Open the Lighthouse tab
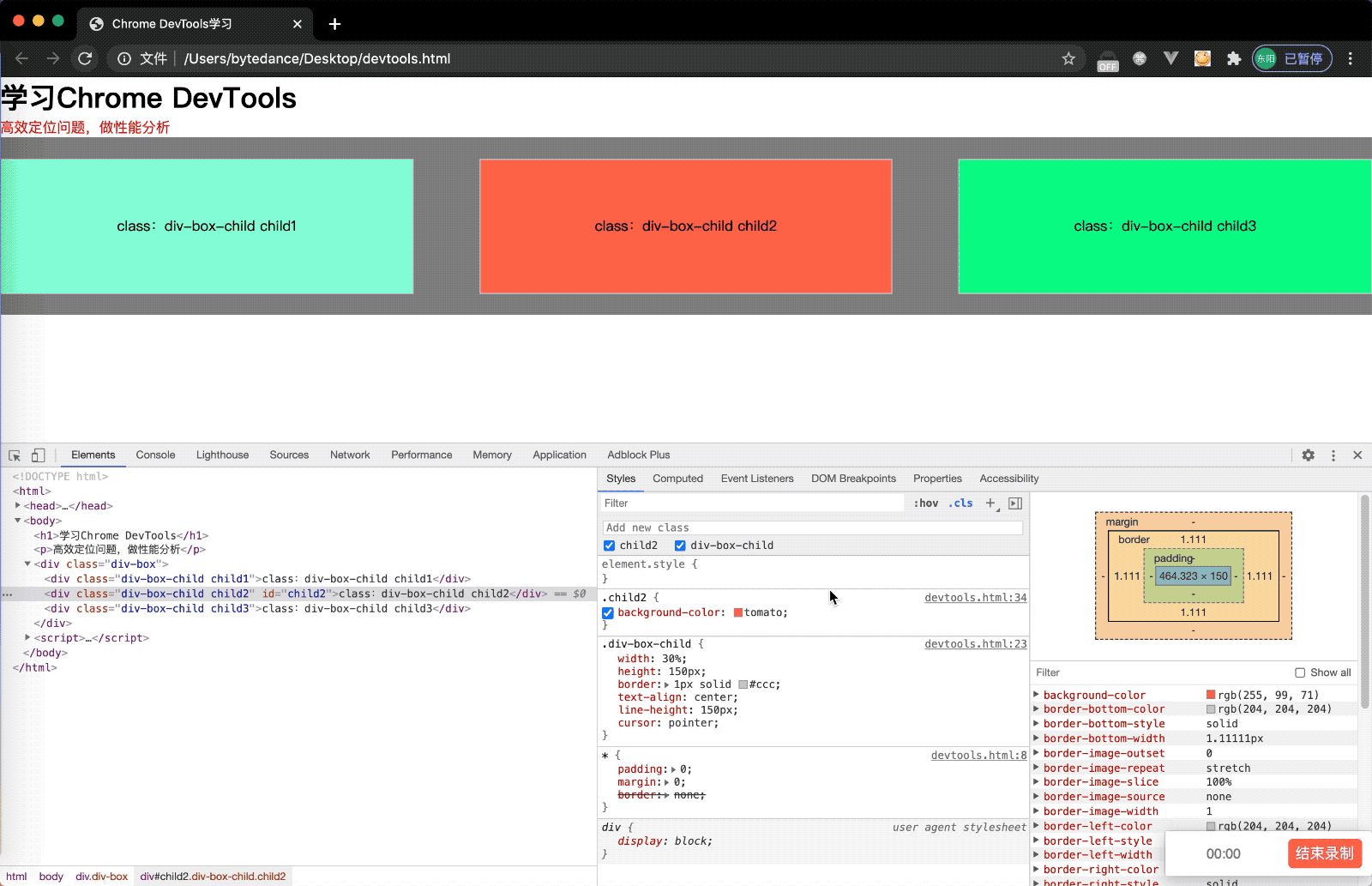The image size is (1372, 886). click(222, 455)
